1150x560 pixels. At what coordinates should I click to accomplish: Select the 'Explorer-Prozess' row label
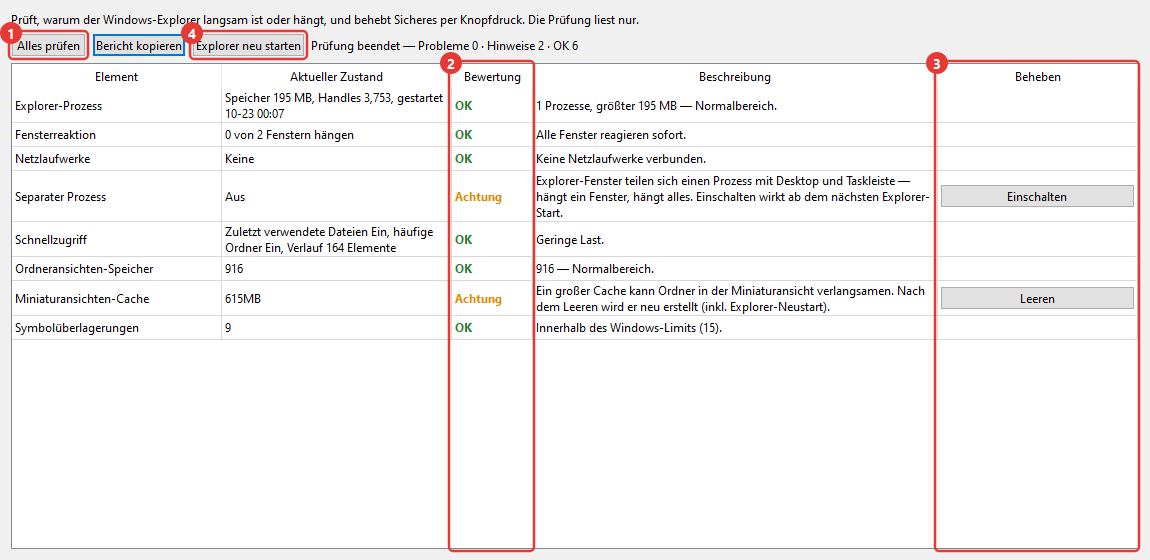point(58,106)
